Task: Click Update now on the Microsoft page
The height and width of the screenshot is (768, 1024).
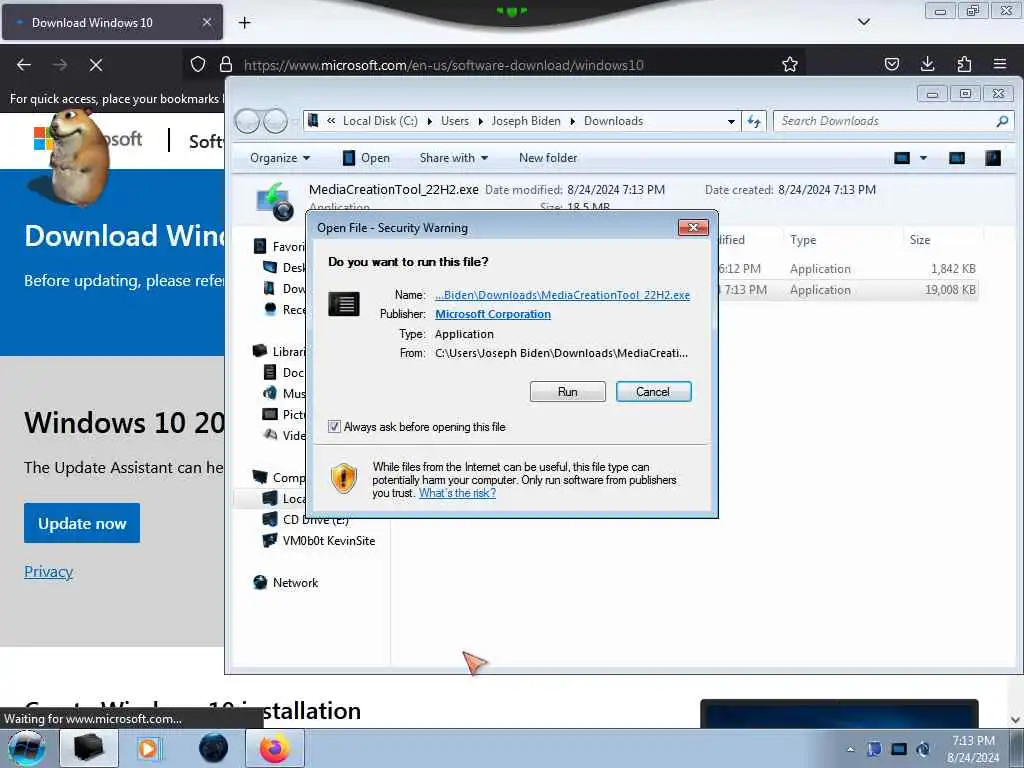Action: tap(82, 523)
